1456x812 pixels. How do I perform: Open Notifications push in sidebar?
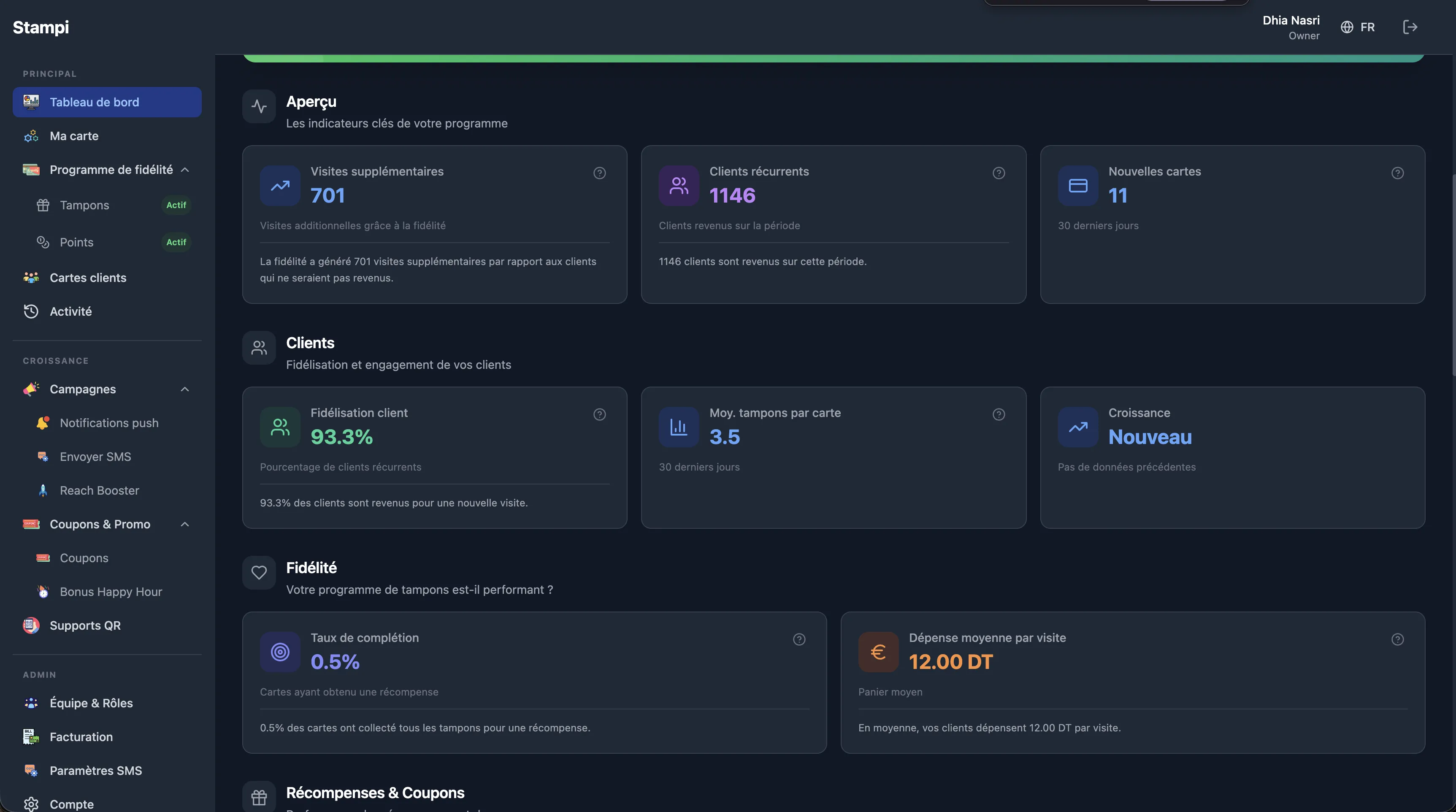109,422
